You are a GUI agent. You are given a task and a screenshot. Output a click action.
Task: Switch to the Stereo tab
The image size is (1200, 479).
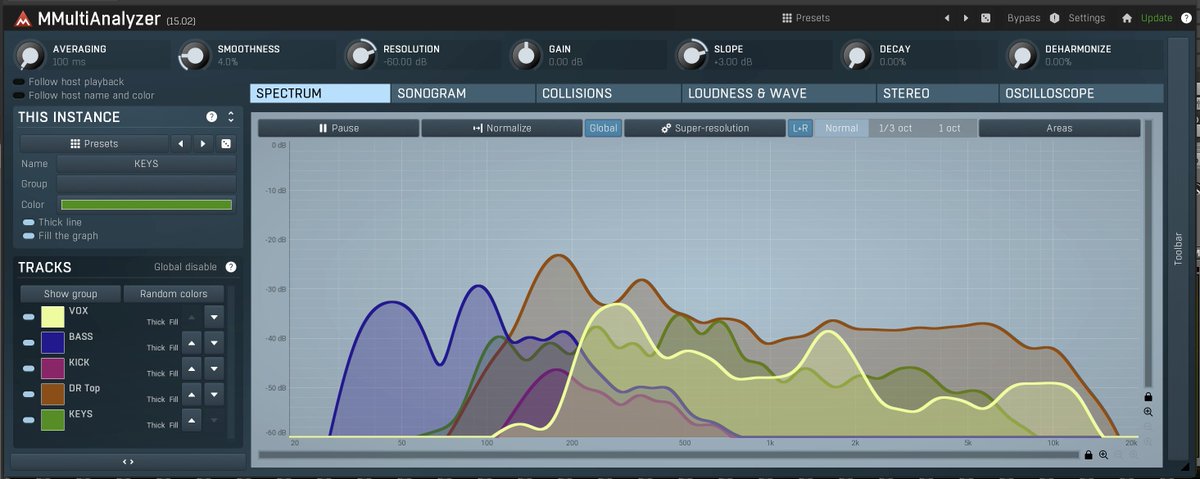click(x=937, y=93)
